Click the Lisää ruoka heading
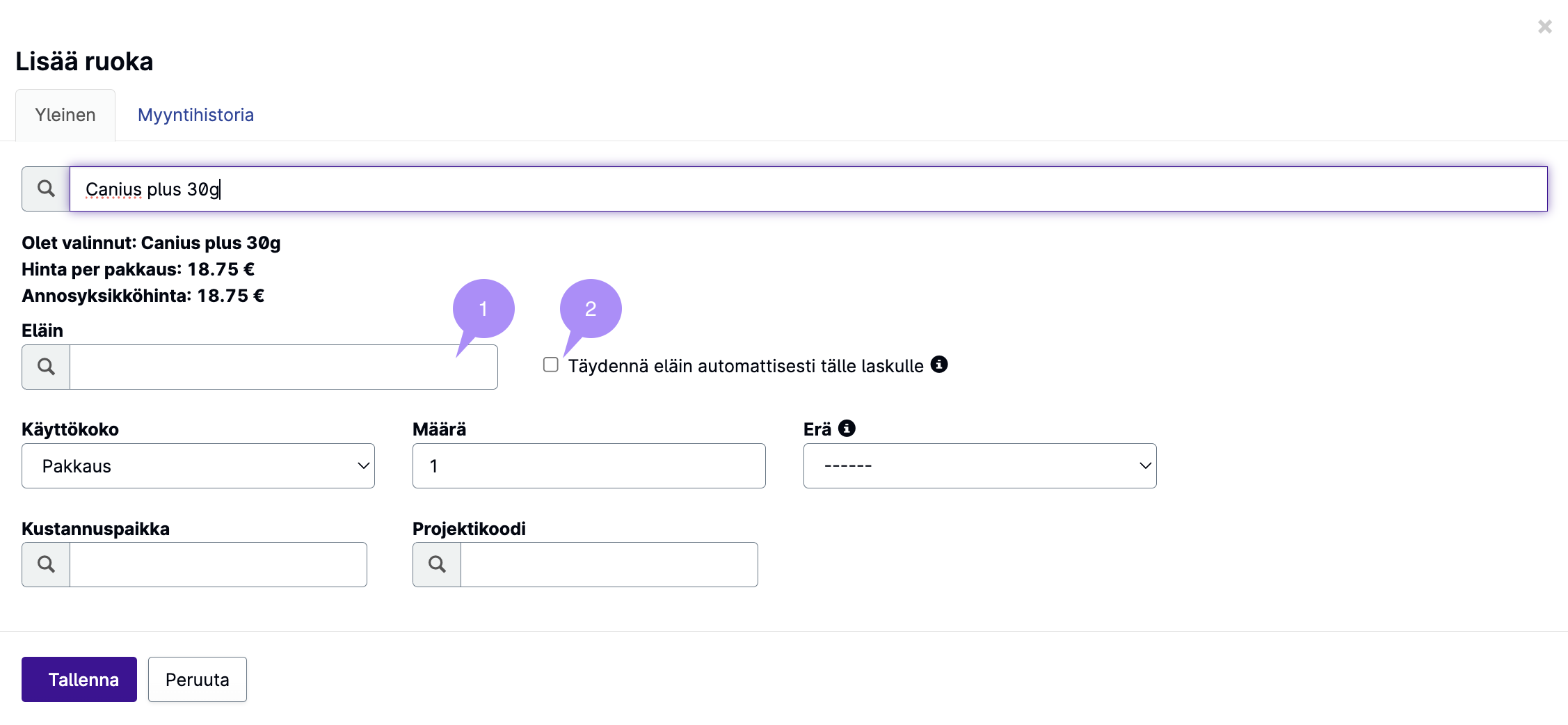 point(84,61)
